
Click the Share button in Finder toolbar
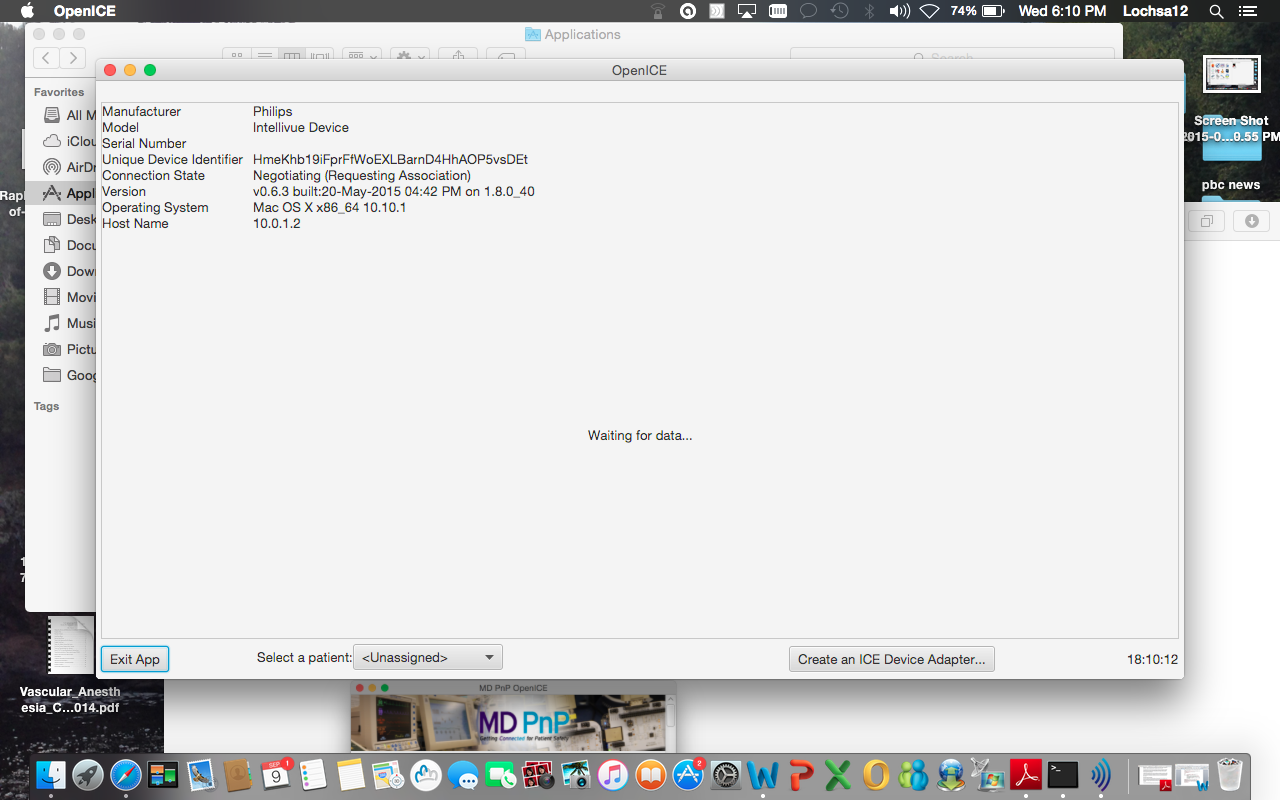click(x=458, y=57)
